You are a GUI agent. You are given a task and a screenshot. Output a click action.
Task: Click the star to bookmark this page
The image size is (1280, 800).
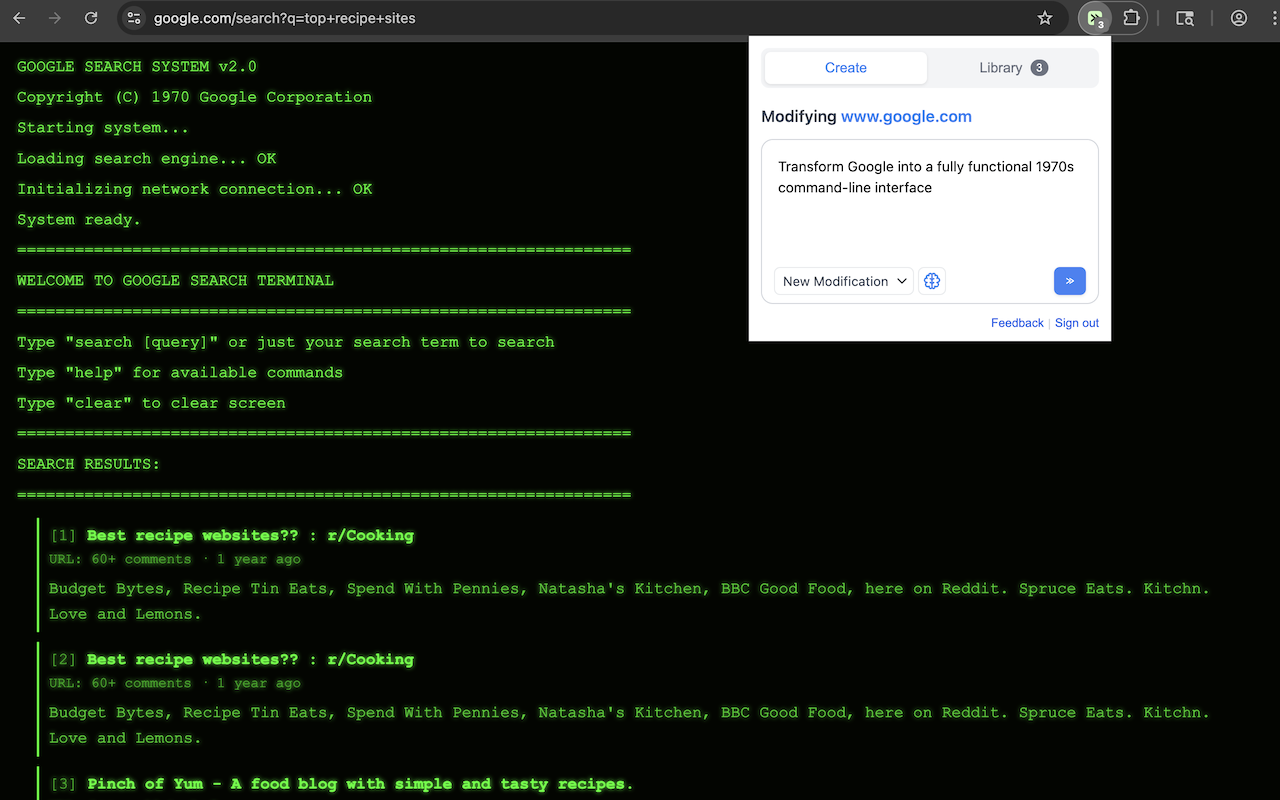tap(1044, 18)
